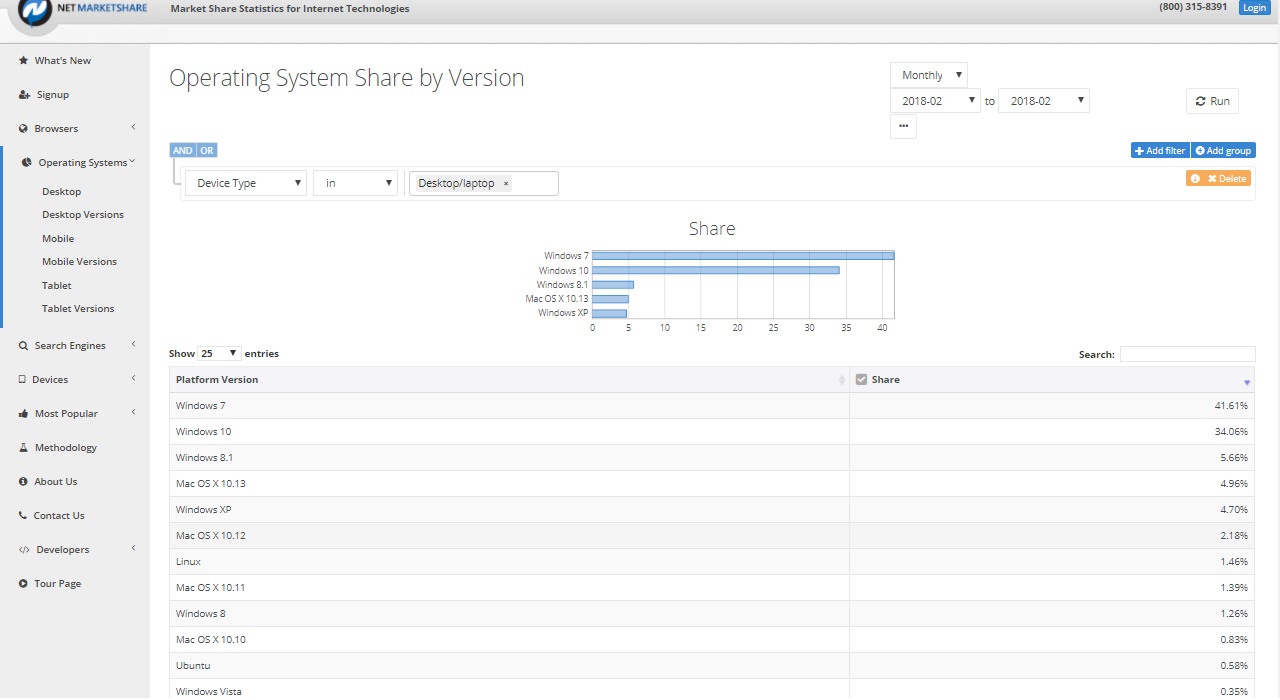Click the pie chart icon beside Operating Systems

[28, 163]
